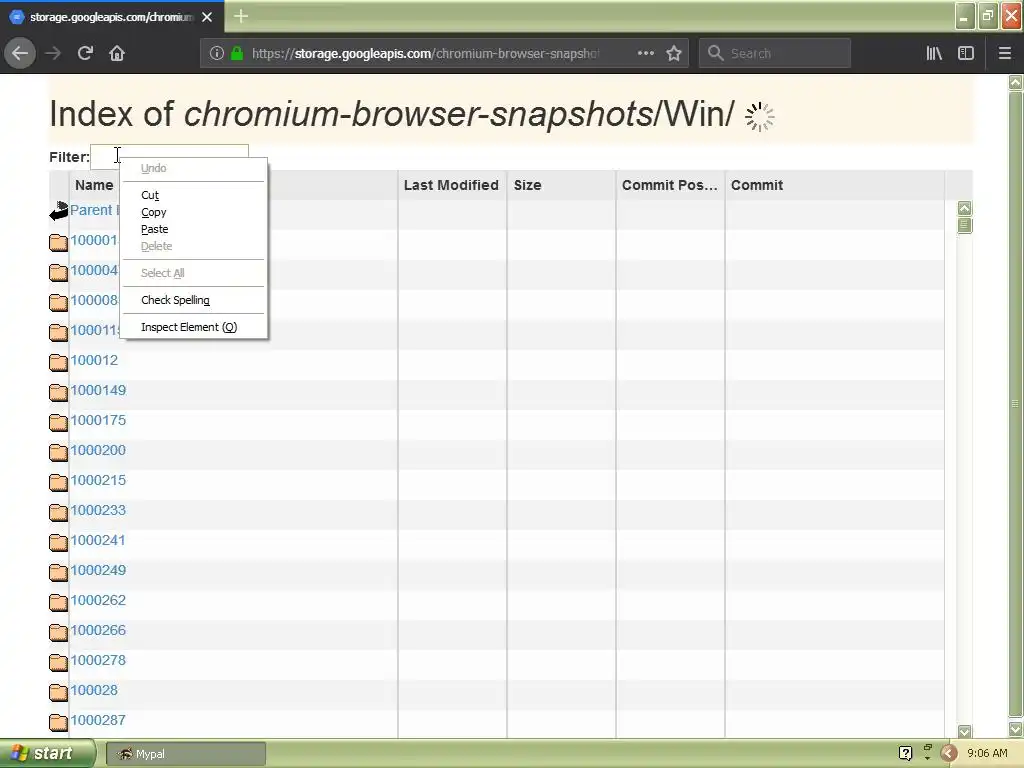The image size is (1024, 768).
Task: Click the Parent directory arrow icon
Action: coord(59,211)
